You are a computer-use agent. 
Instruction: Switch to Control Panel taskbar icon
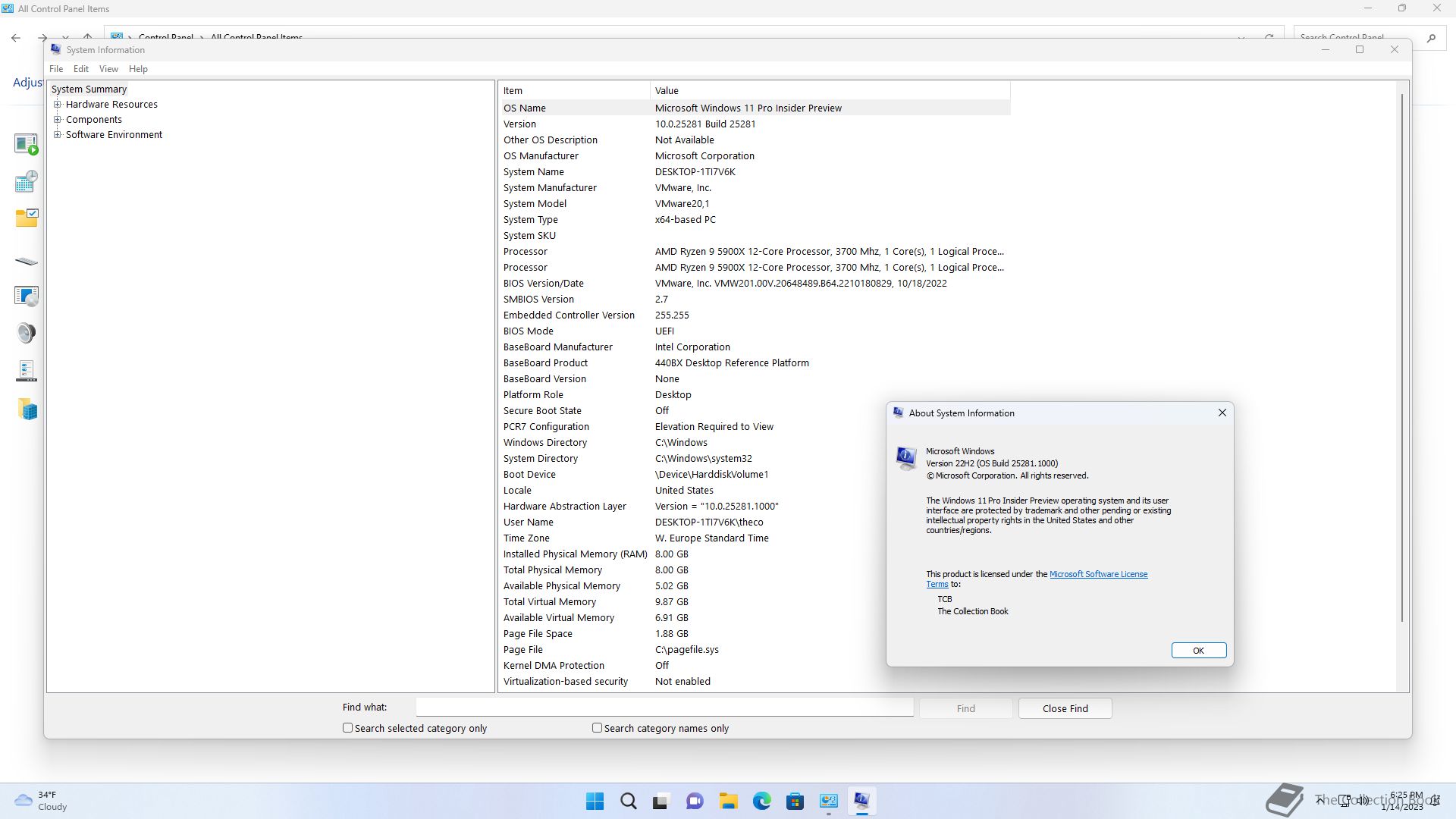pos(828,802)
